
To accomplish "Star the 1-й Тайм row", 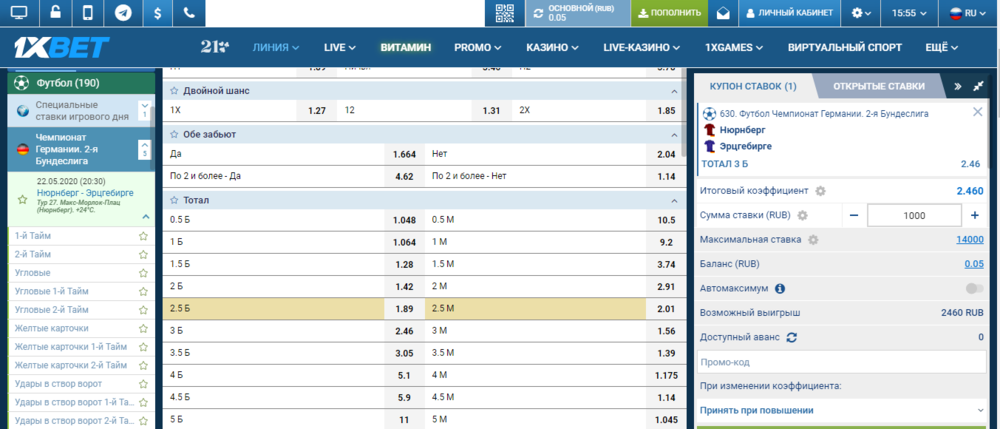I will pyautogui.click(x=143, y=236).
